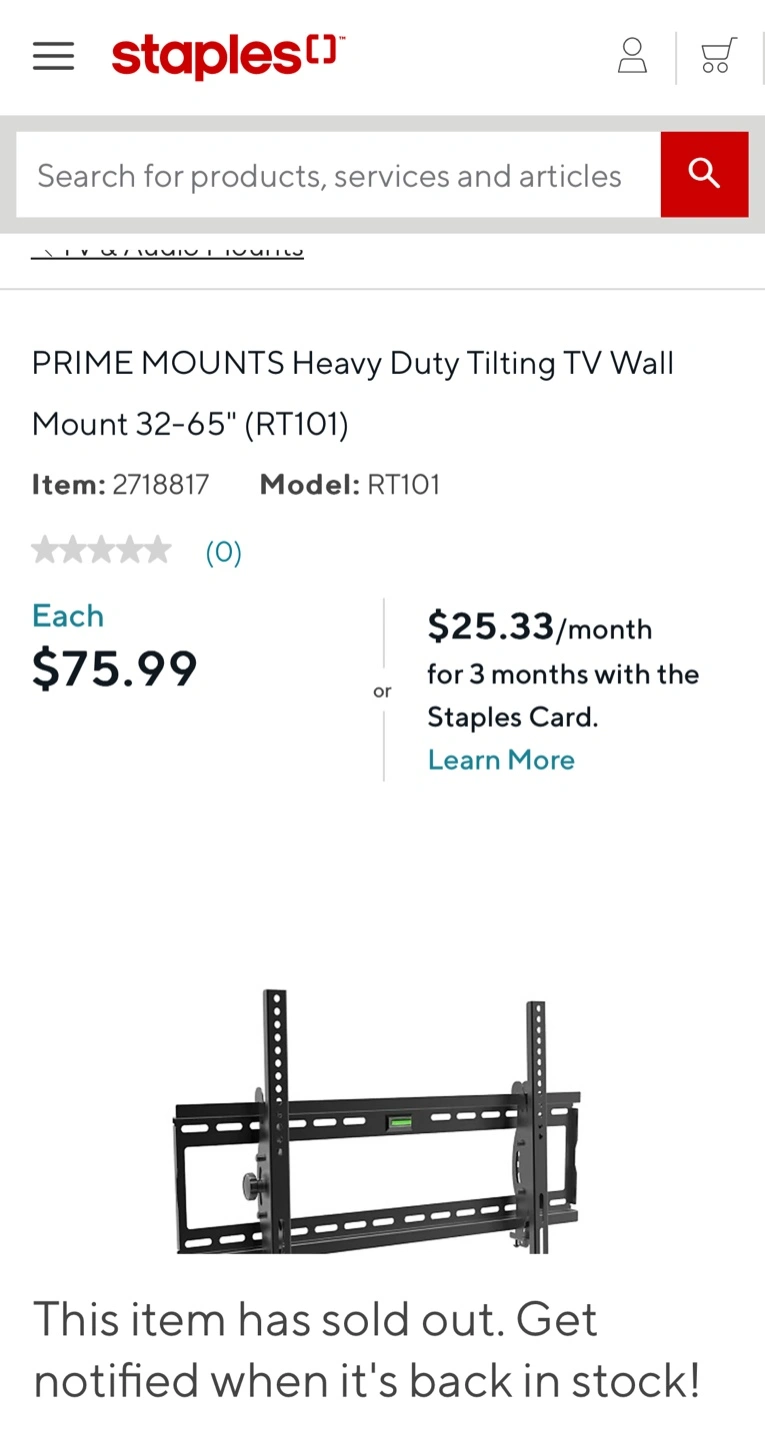The width and height of the screenshot is (765, 1440).
Task: Click the sold out notification message
Action: coord(367,1350)
